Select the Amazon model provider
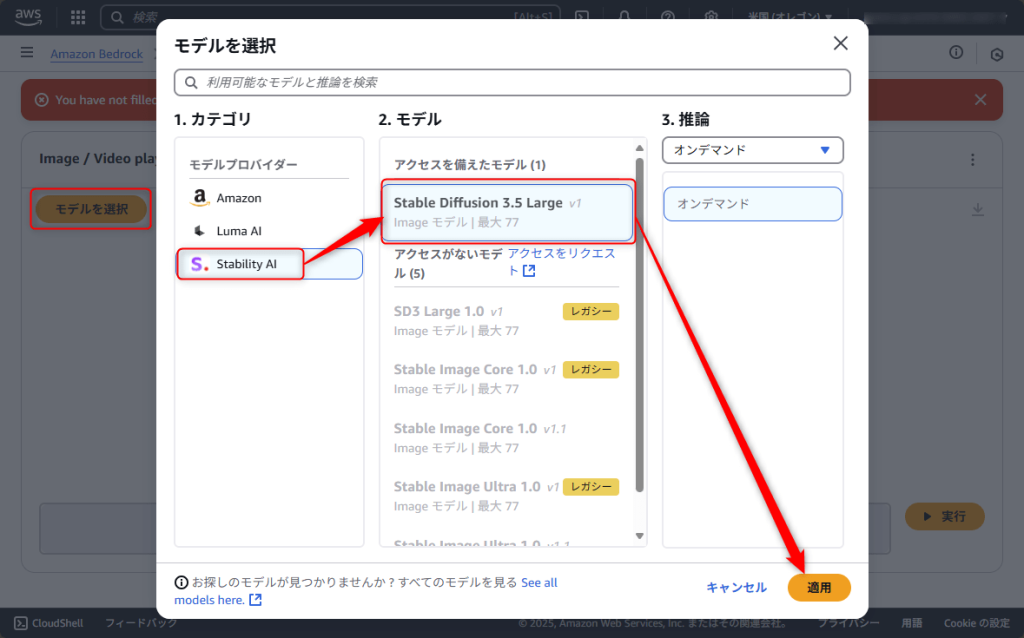1024x638 pixels. point(269,198)
